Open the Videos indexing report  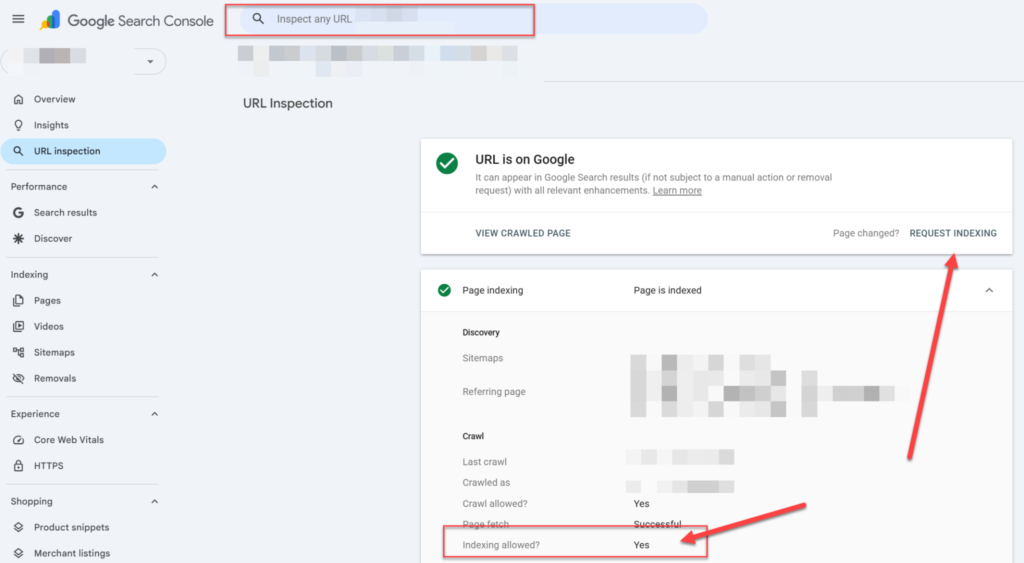coord(49,327)
